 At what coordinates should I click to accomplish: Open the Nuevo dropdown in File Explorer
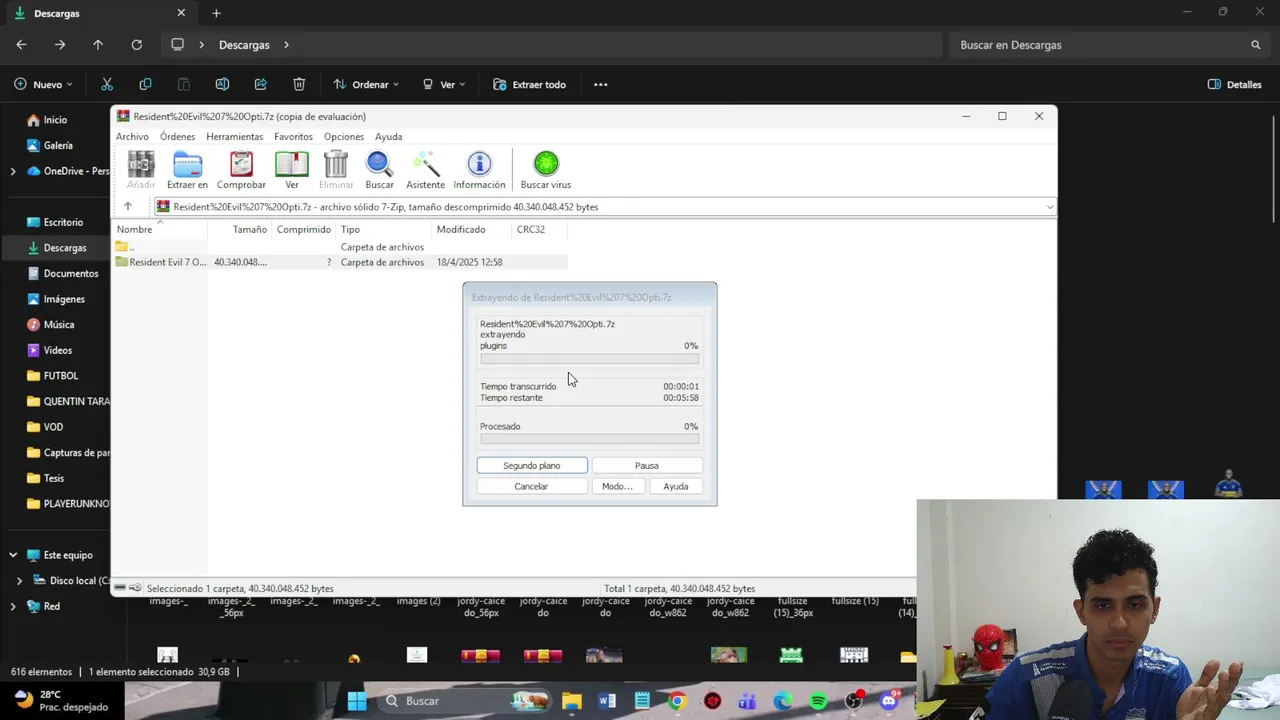point(44,85)
